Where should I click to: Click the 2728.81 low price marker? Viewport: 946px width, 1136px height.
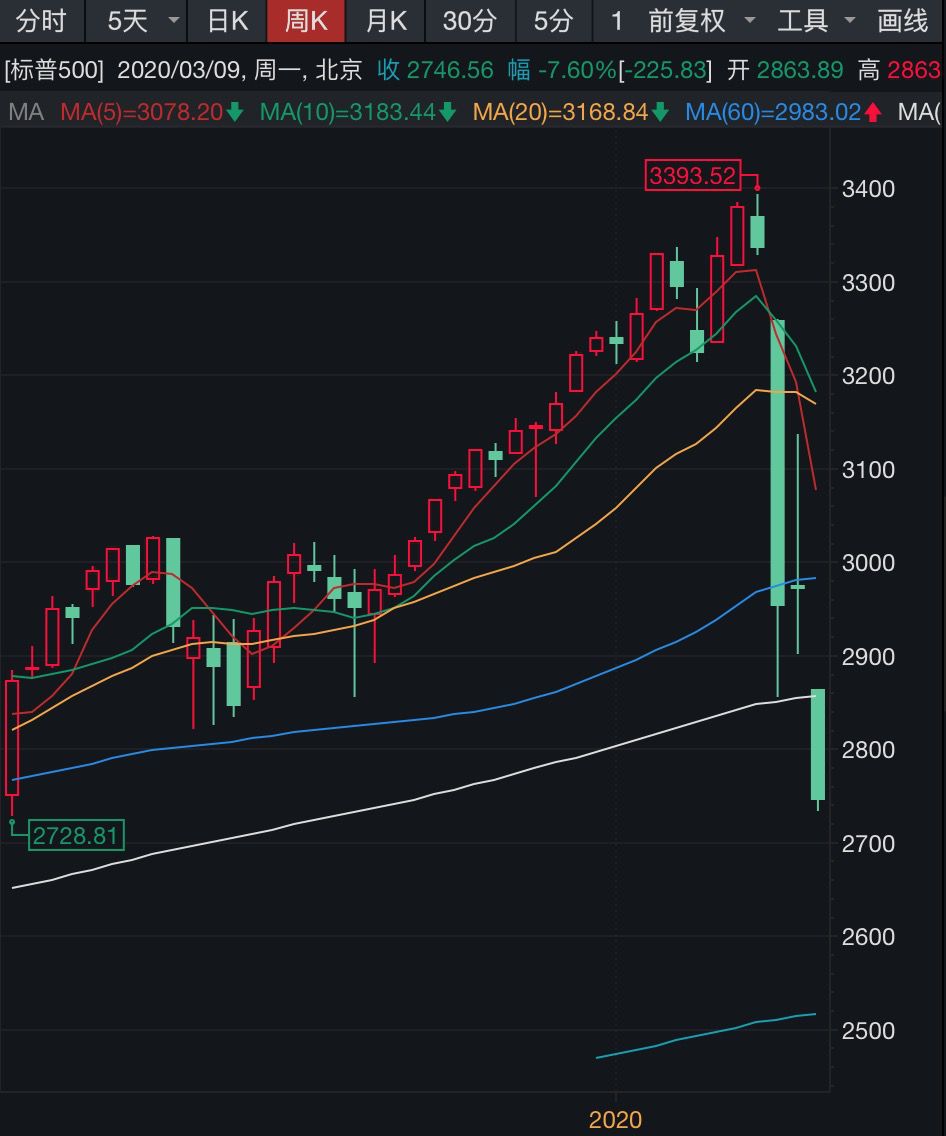75,836
